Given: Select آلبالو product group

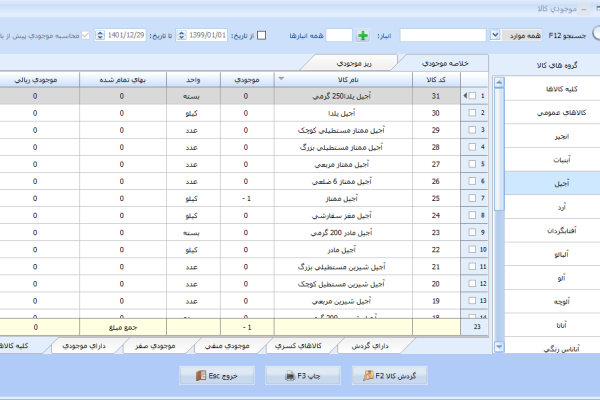Looking at the screenshot, I should [552, 255].
